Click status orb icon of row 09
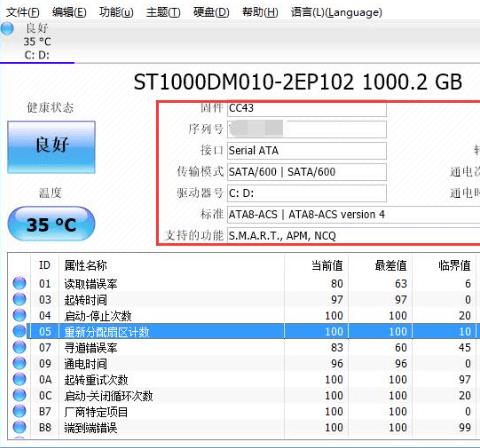Screen dimensions: 480x448 [x=19, y=363]
